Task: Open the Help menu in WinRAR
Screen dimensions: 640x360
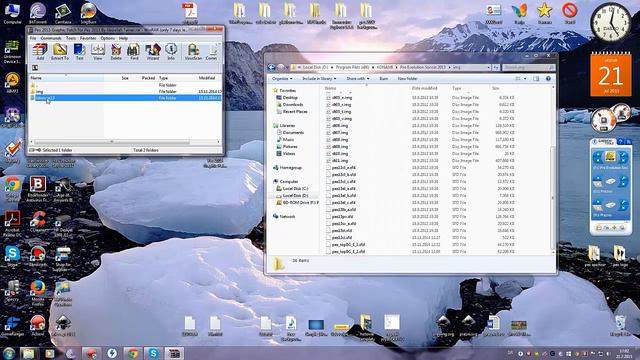Action: [x=123, y=38]
